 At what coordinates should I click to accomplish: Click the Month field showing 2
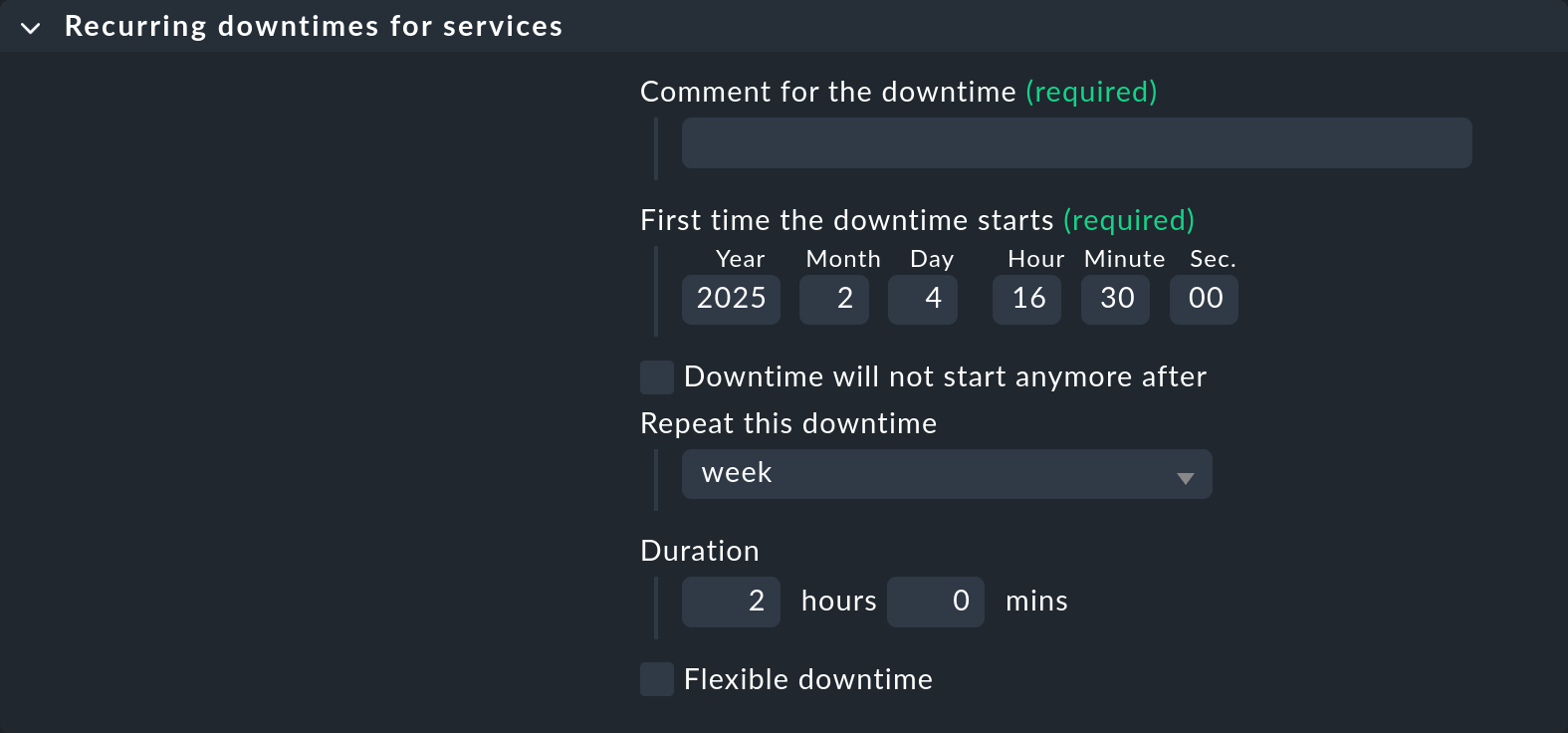834,299
